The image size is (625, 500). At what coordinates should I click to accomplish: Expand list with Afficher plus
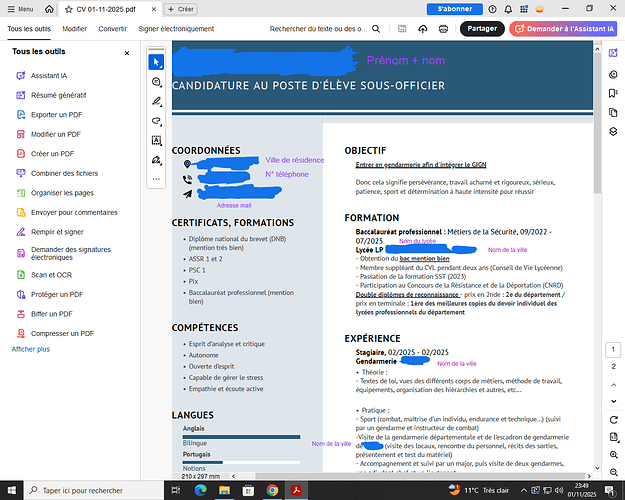[30, 349]
